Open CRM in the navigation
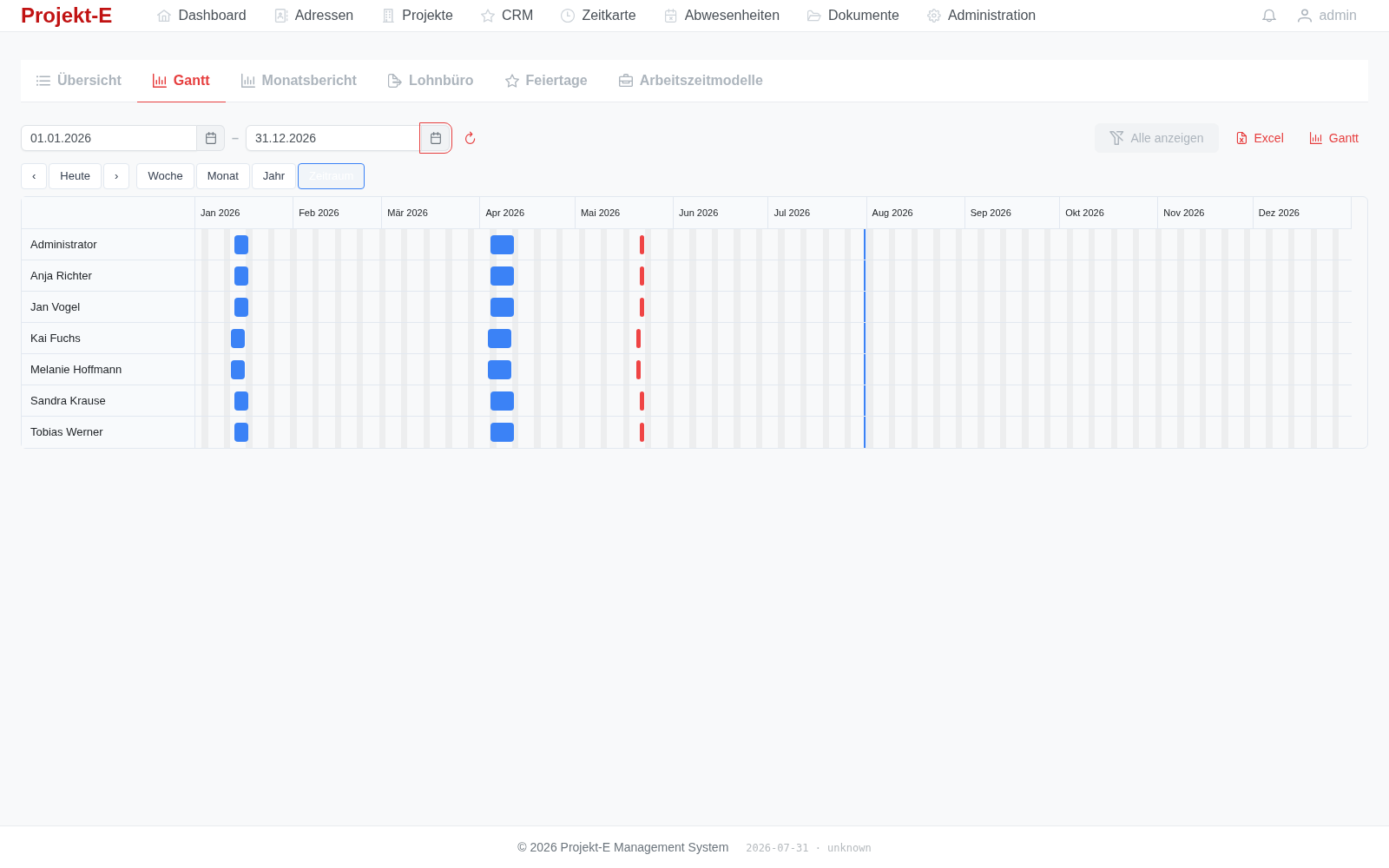 click(x=507, y=16)
